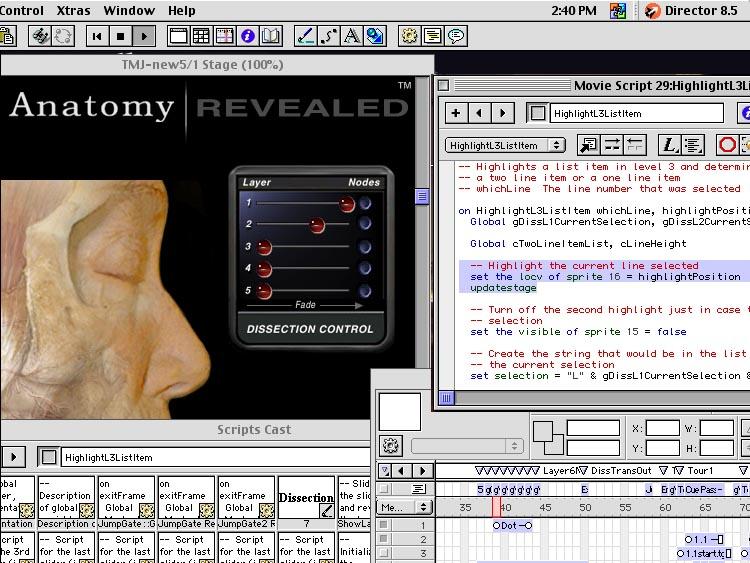Go to next cast member in Script window

point(502,113)
